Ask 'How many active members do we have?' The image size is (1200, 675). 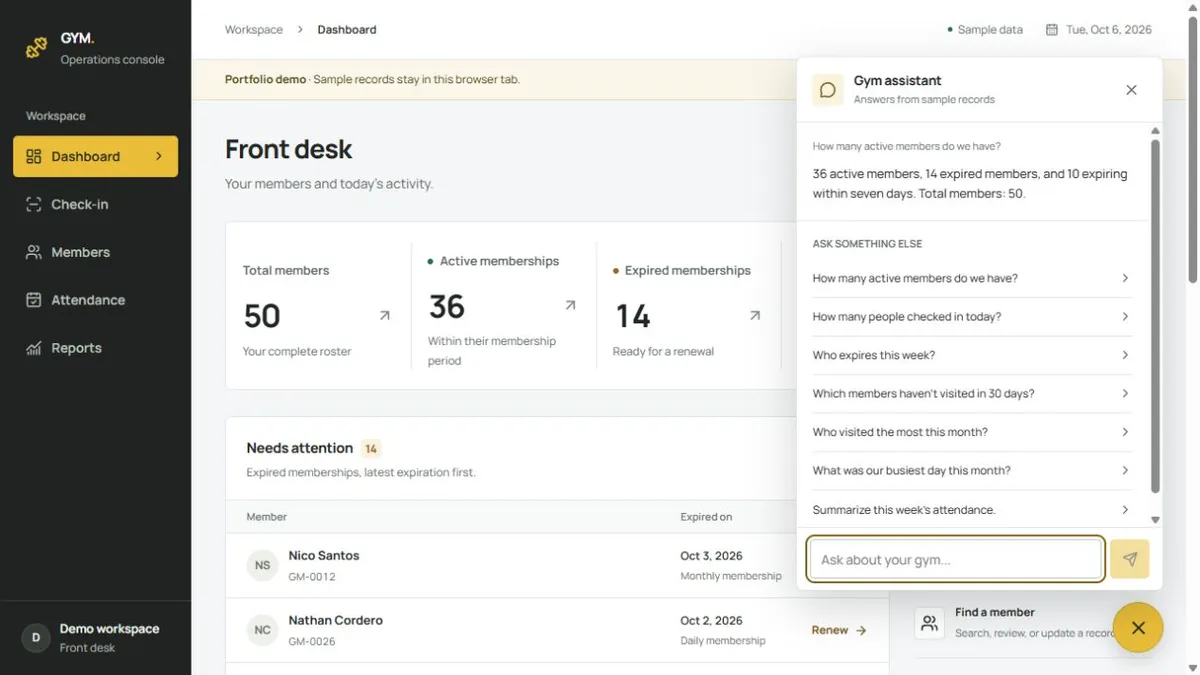pyautogui.click(x=972, y=278)
